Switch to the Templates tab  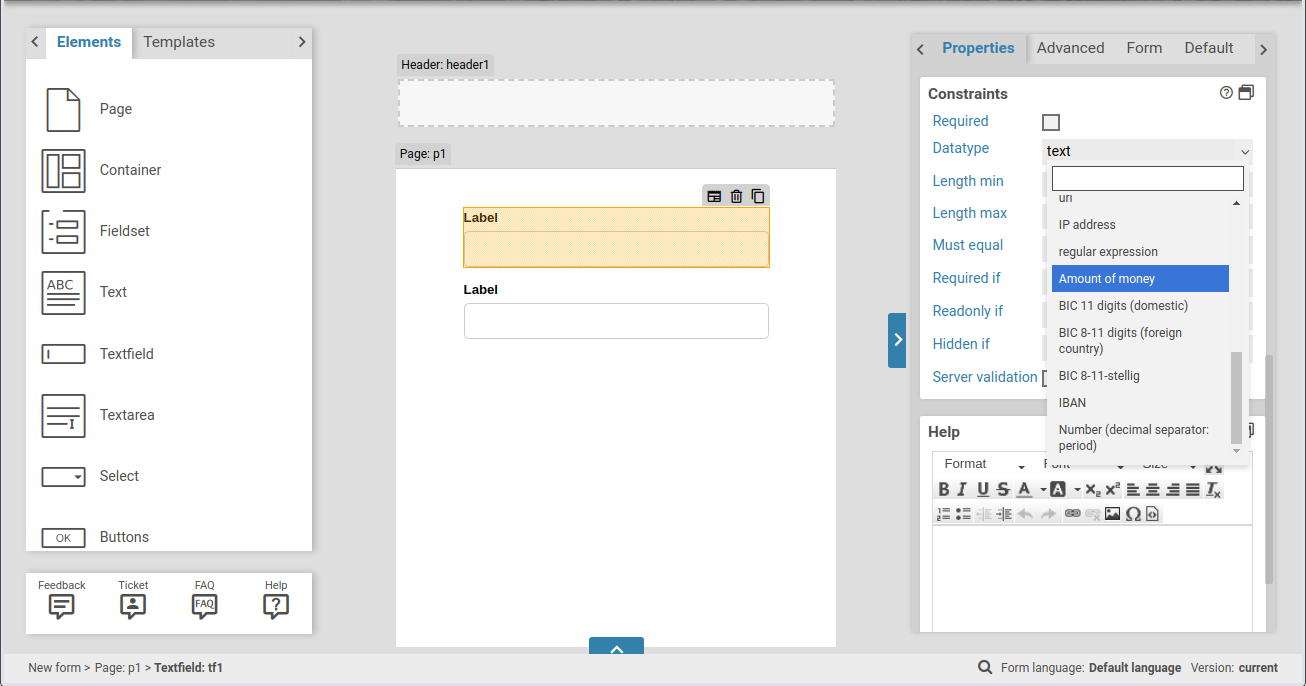(x=179, y=42)
